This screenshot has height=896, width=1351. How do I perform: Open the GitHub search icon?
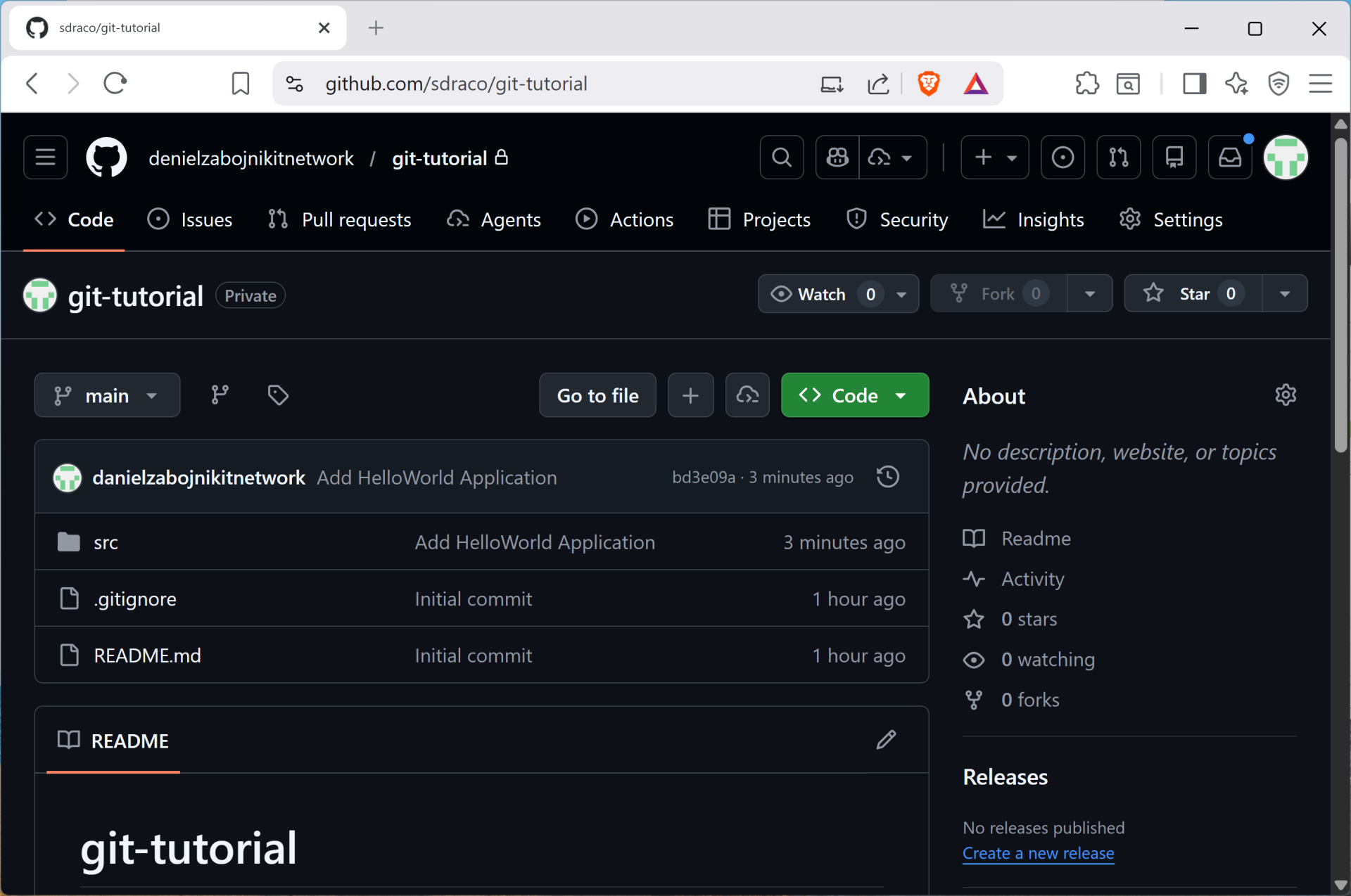[782, 158]
